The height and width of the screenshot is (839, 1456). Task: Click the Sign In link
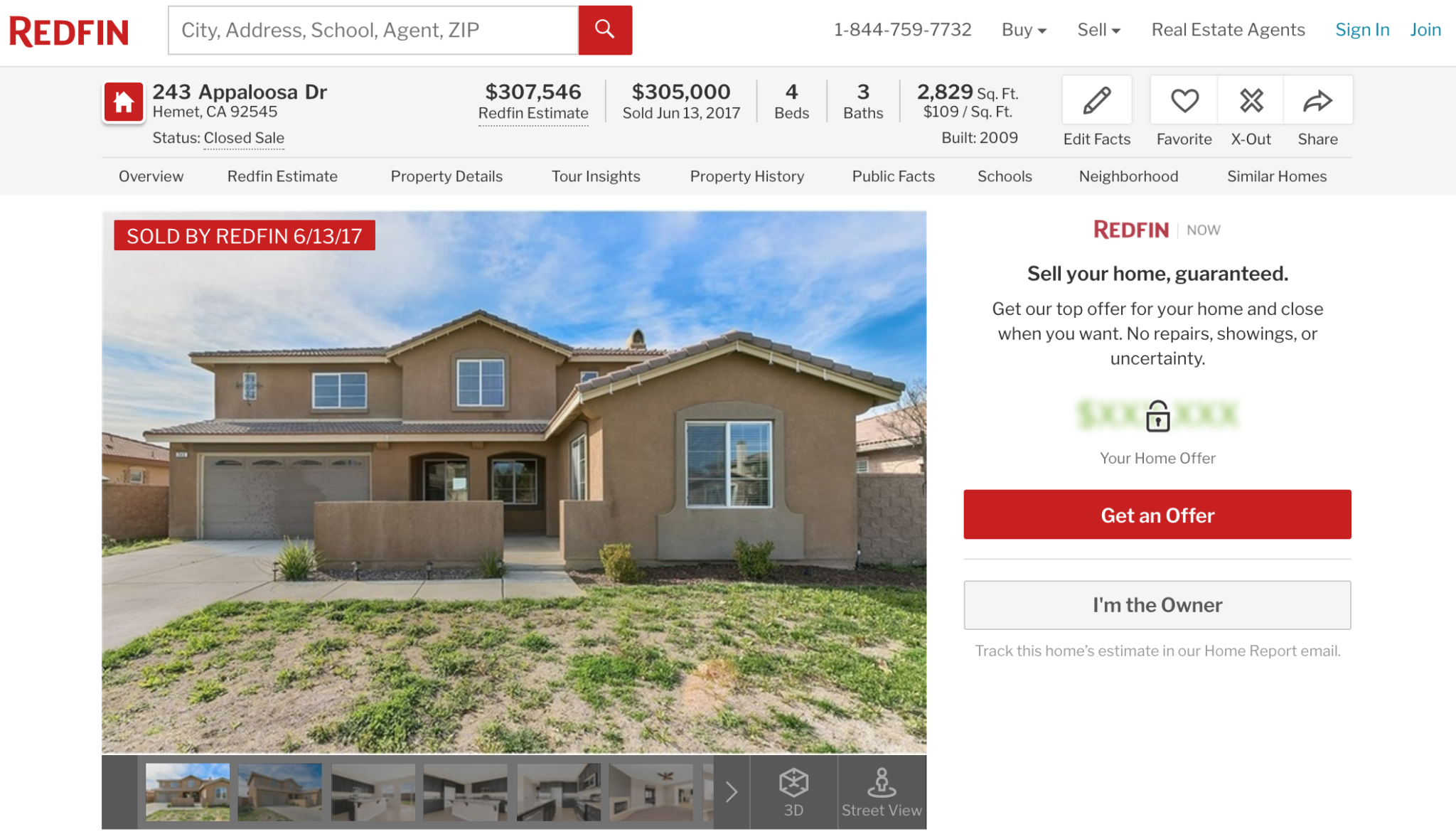1362,28
